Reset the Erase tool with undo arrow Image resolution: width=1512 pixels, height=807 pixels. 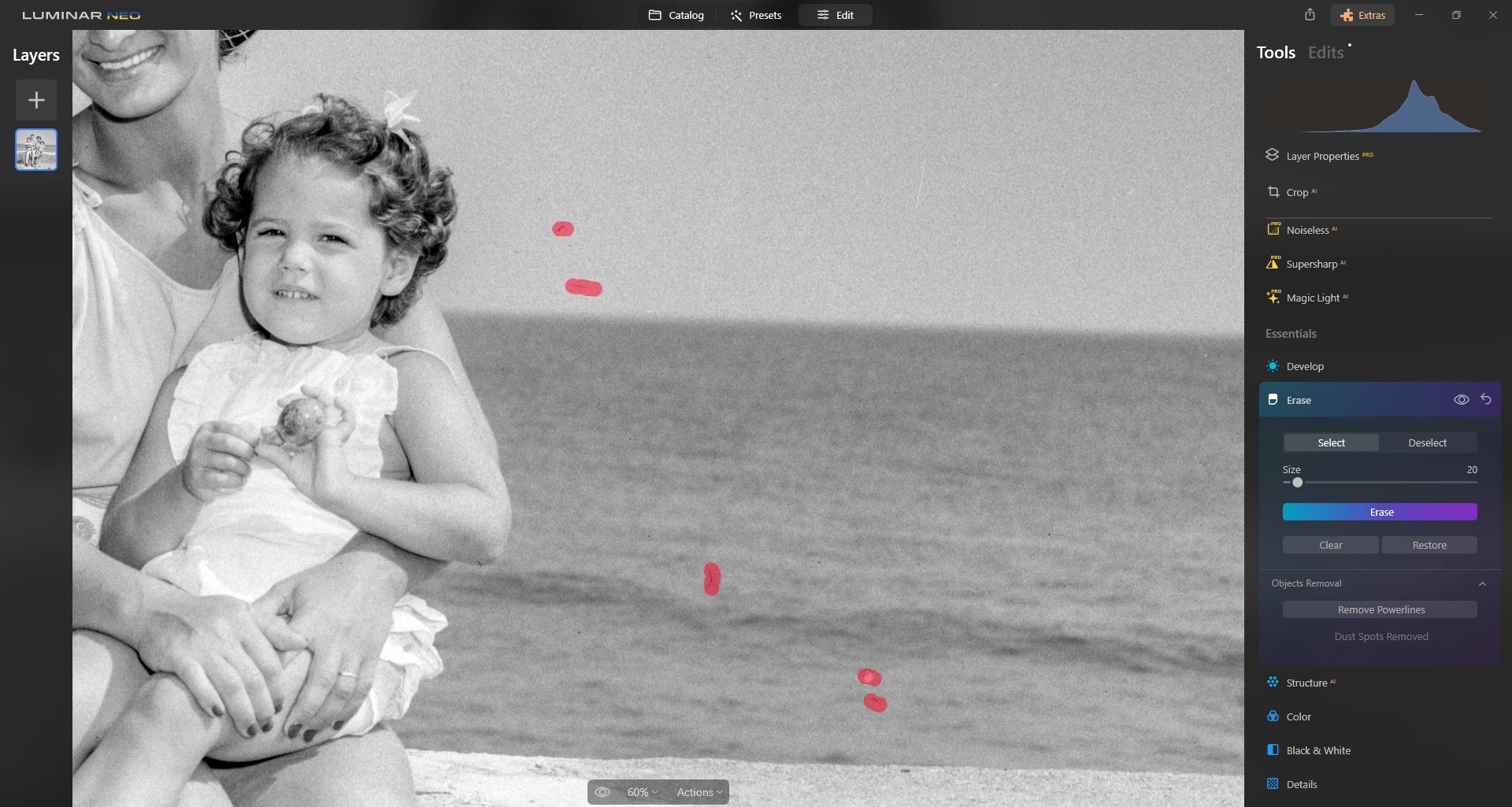(1486, 399)
